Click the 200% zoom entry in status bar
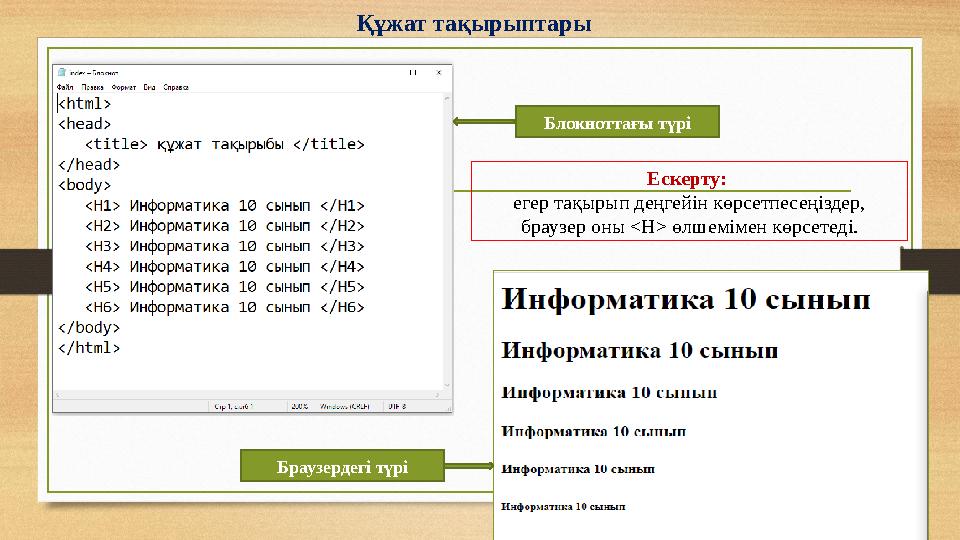Image resolution: width=960 pixels, height=540 pixels. [299, 406]
